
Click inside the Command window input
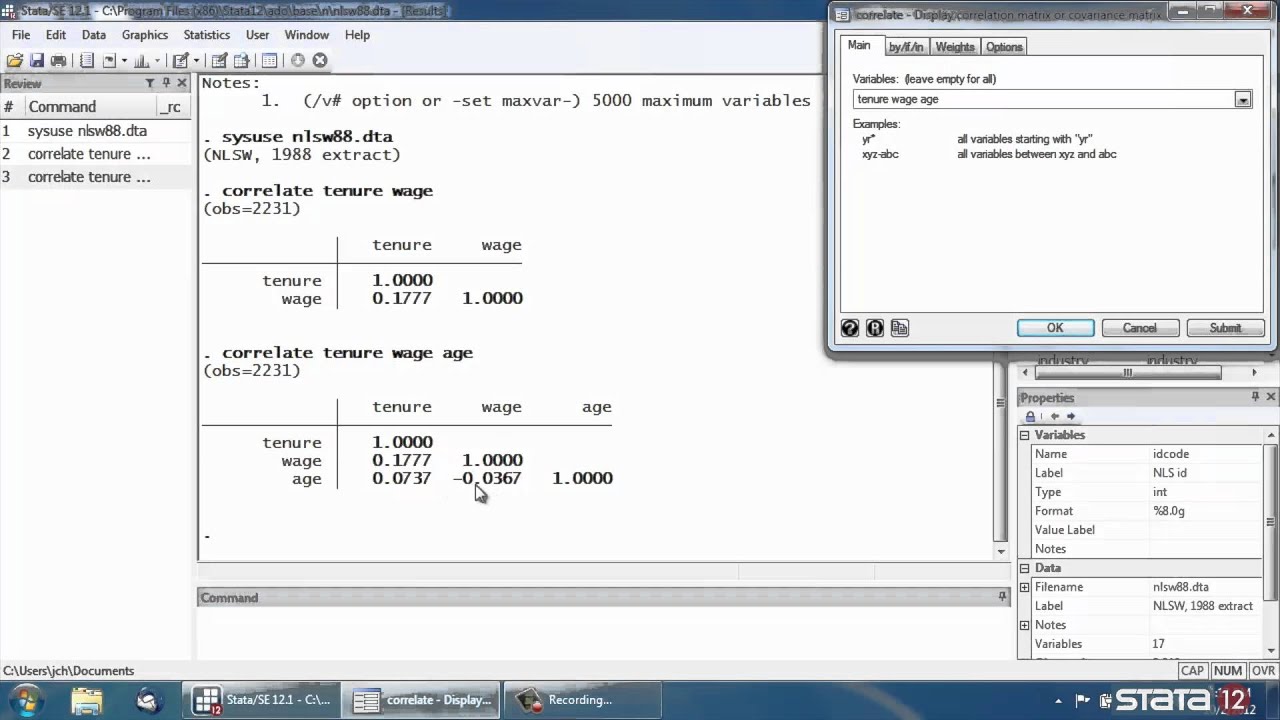point(603,633)
